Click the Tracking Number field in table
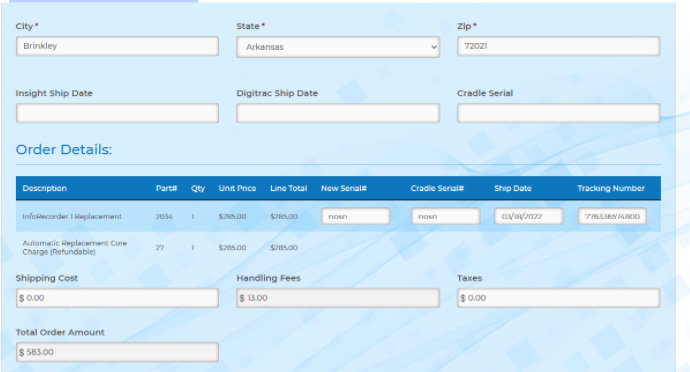The image size is (690, 372). pos(612,216)
